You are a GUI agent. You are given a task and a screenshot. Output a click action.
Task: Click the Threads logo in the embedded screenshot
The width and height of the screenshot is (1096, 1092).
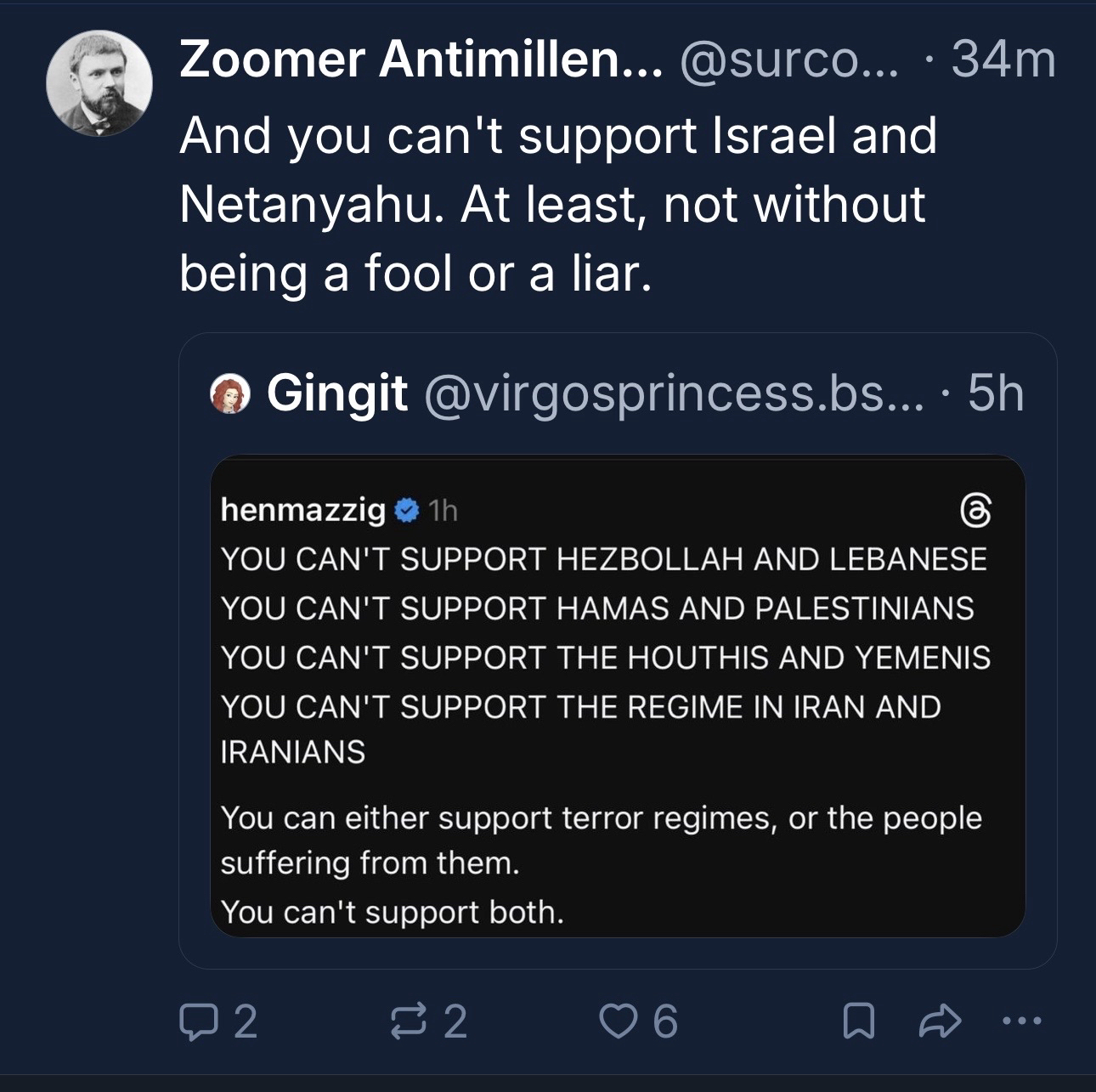point(975,511)
